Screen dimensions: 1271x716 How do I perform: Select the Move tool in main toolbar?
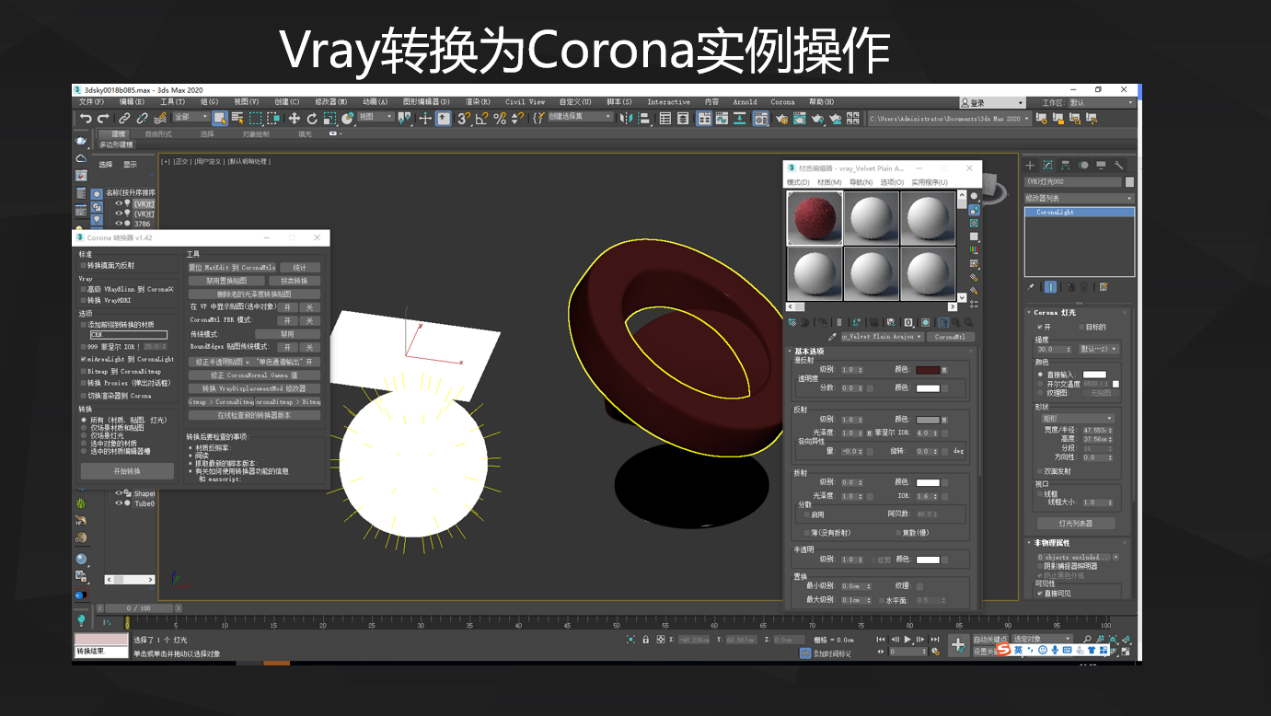pyautogui.click(x=294, y=119)
